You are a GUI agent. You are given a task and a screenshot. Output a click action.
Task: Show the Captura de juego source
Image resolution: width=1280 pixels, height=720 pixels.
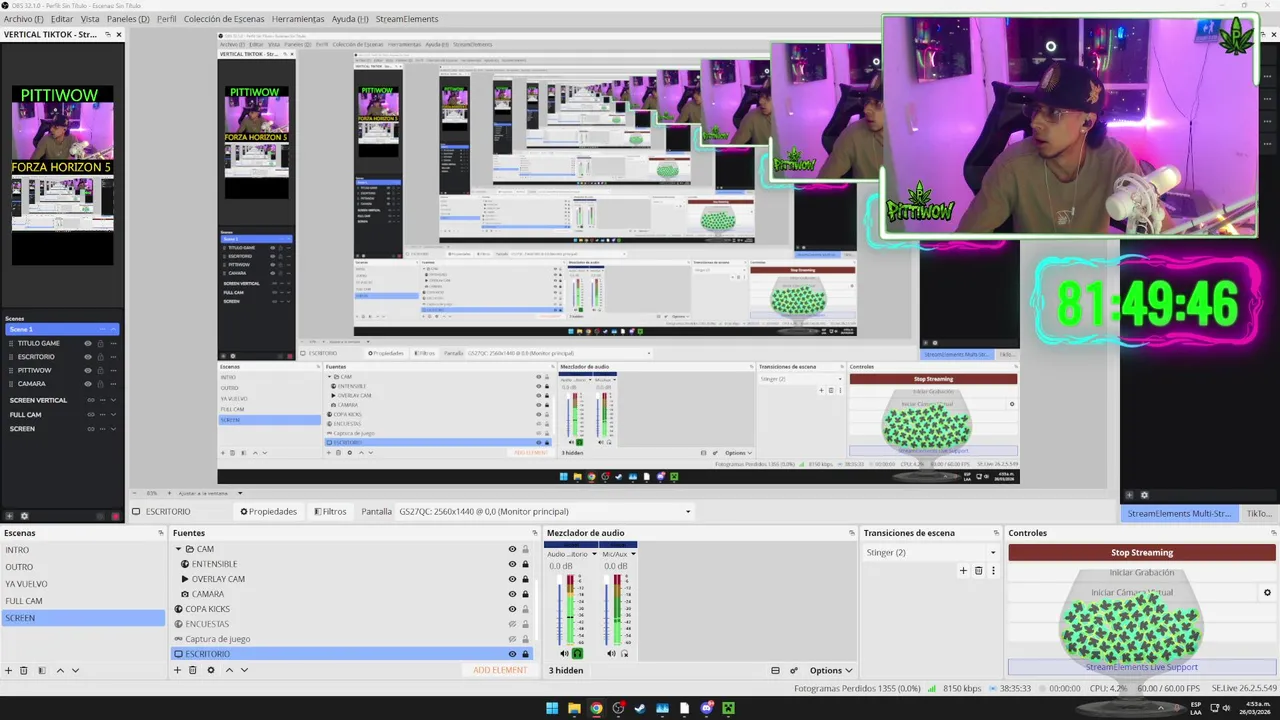pos(512,639)
